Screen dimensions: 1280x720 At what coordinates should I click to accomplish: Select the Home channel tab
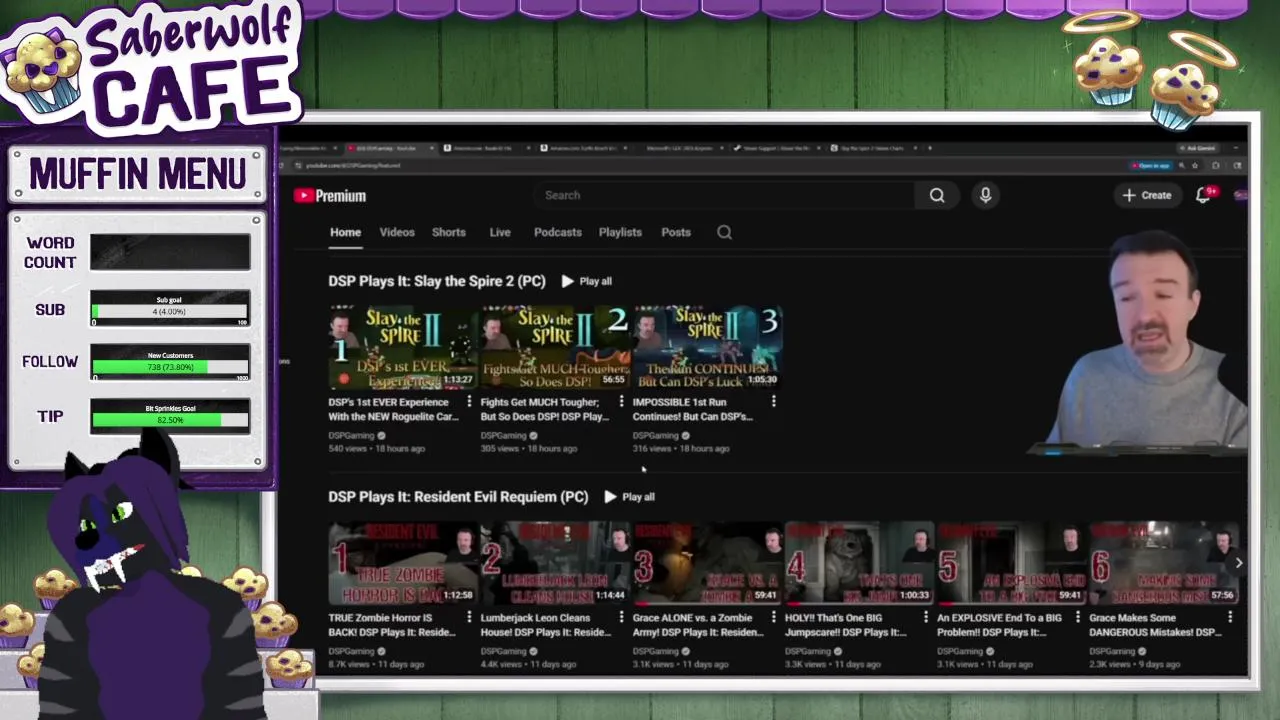pos(345,232)
